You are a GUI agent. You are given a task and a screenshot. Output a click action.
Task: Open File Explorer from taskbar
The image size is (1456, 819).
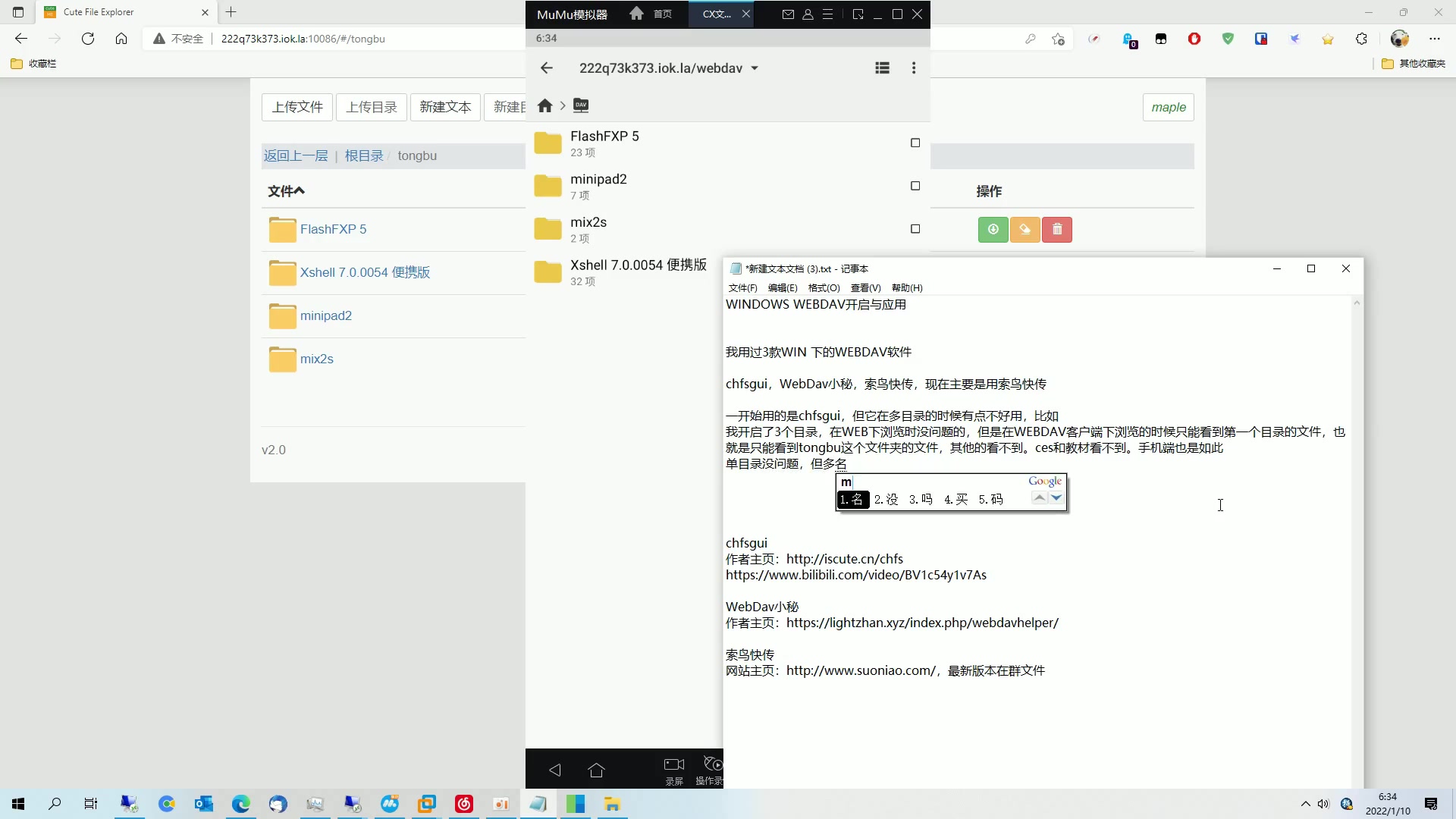pos(612,804)
